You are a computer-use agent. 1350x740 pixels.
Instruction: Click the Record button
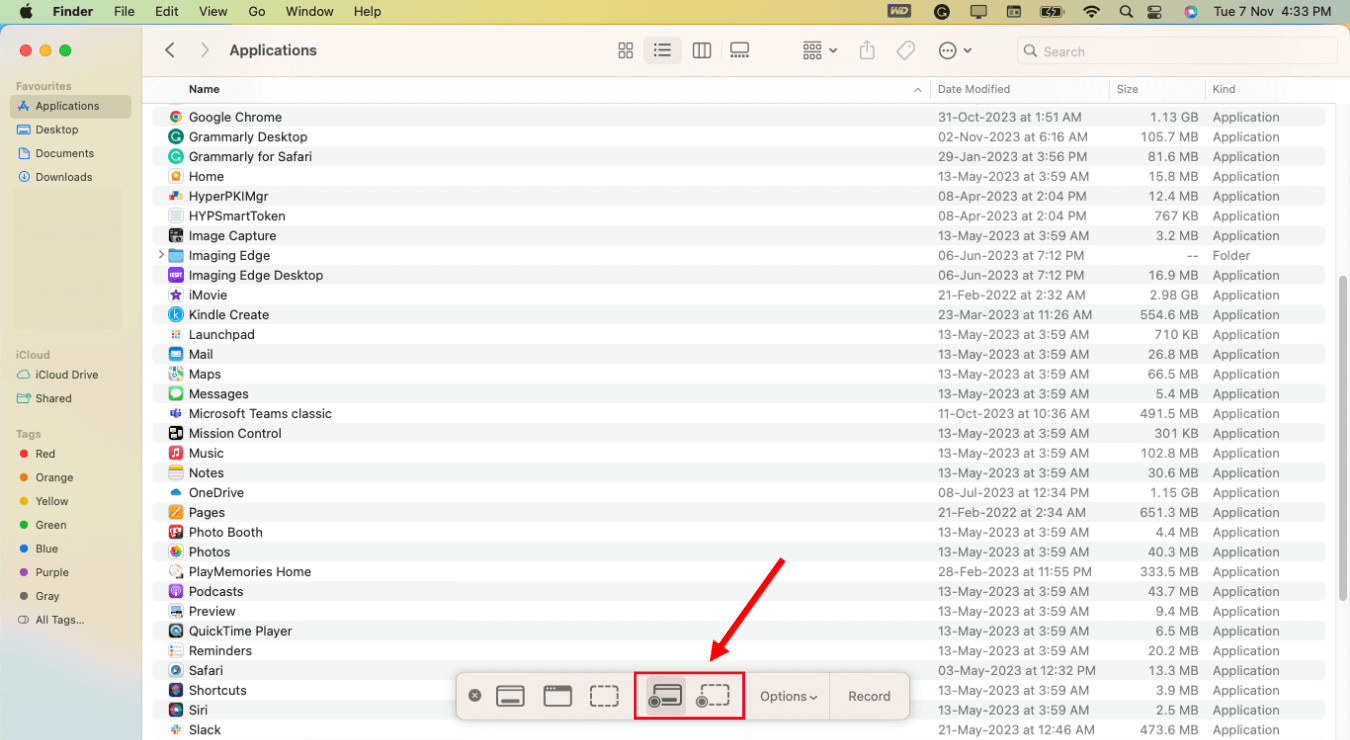869,697
